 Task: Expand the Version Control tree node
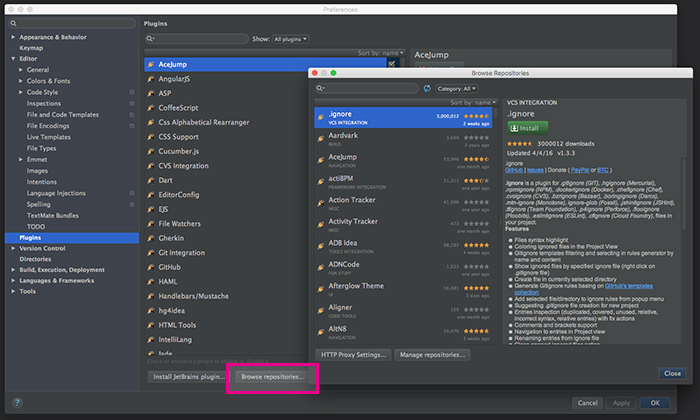tap(13, 248)
